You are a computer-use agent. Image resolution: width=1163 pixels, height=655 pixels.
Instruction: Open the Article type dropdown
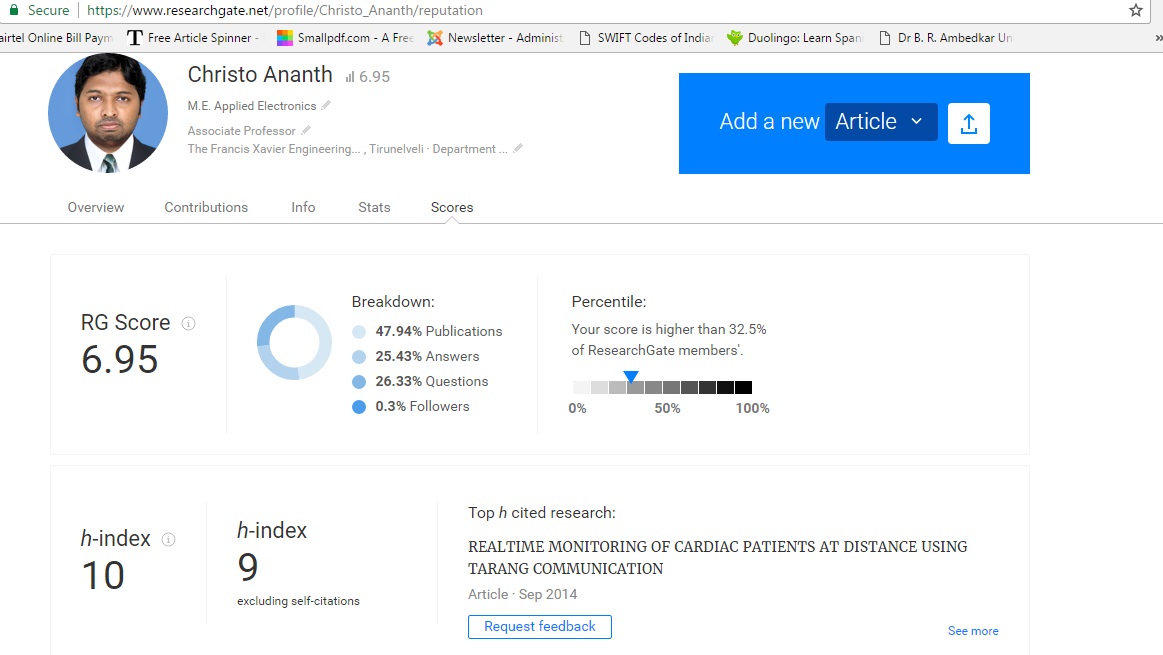[881, 122]
